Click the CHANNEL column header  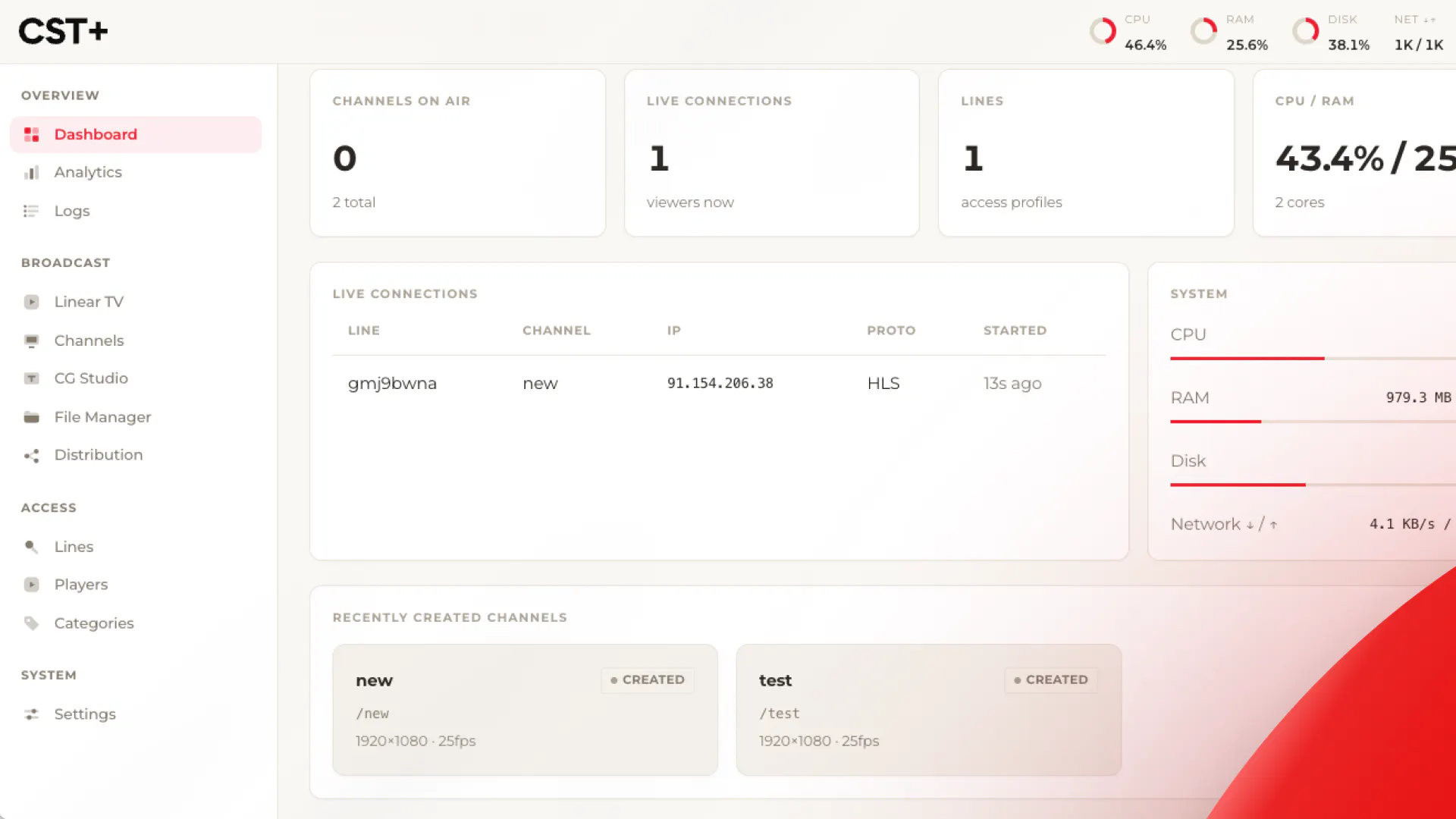tap(556, 331)
